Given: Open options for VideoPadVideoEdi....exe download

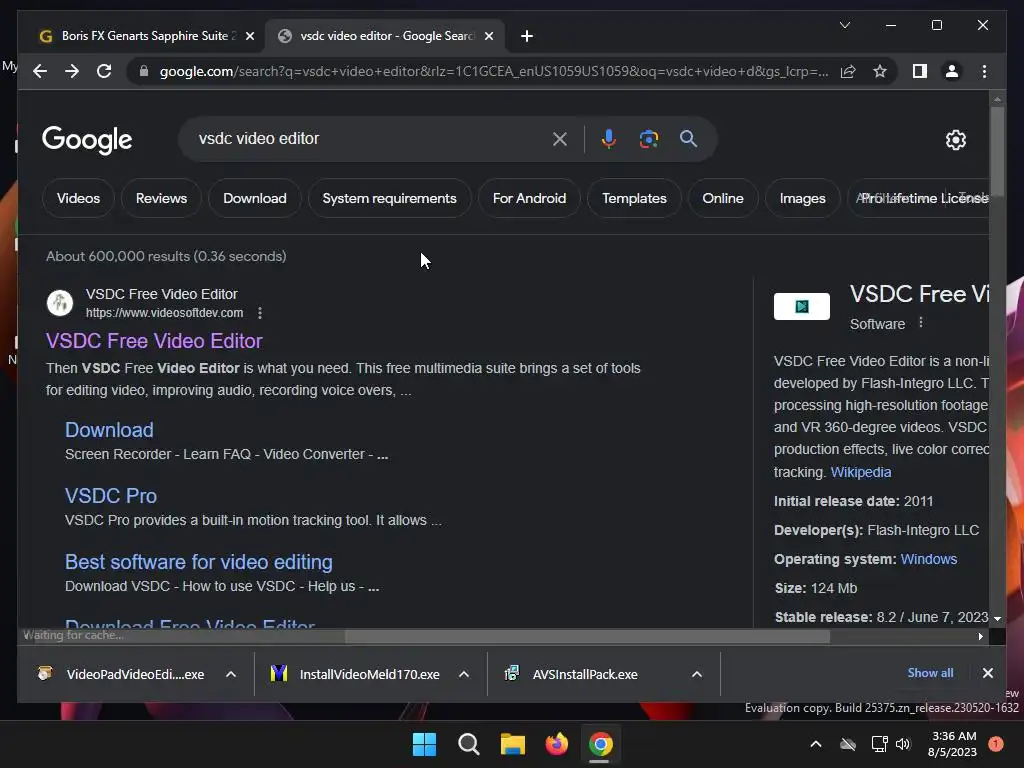Looking at the screenshot, I should [231, 674].
